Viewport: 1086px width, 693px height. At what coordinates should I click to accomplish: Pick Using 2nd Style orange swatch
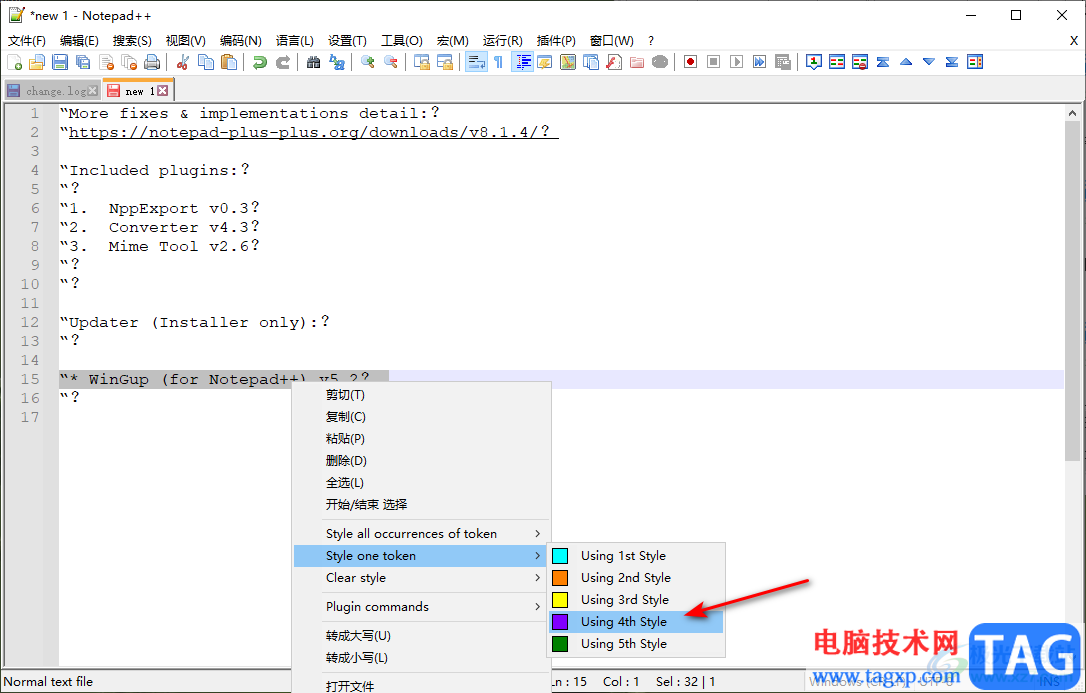tap(560, 577)
